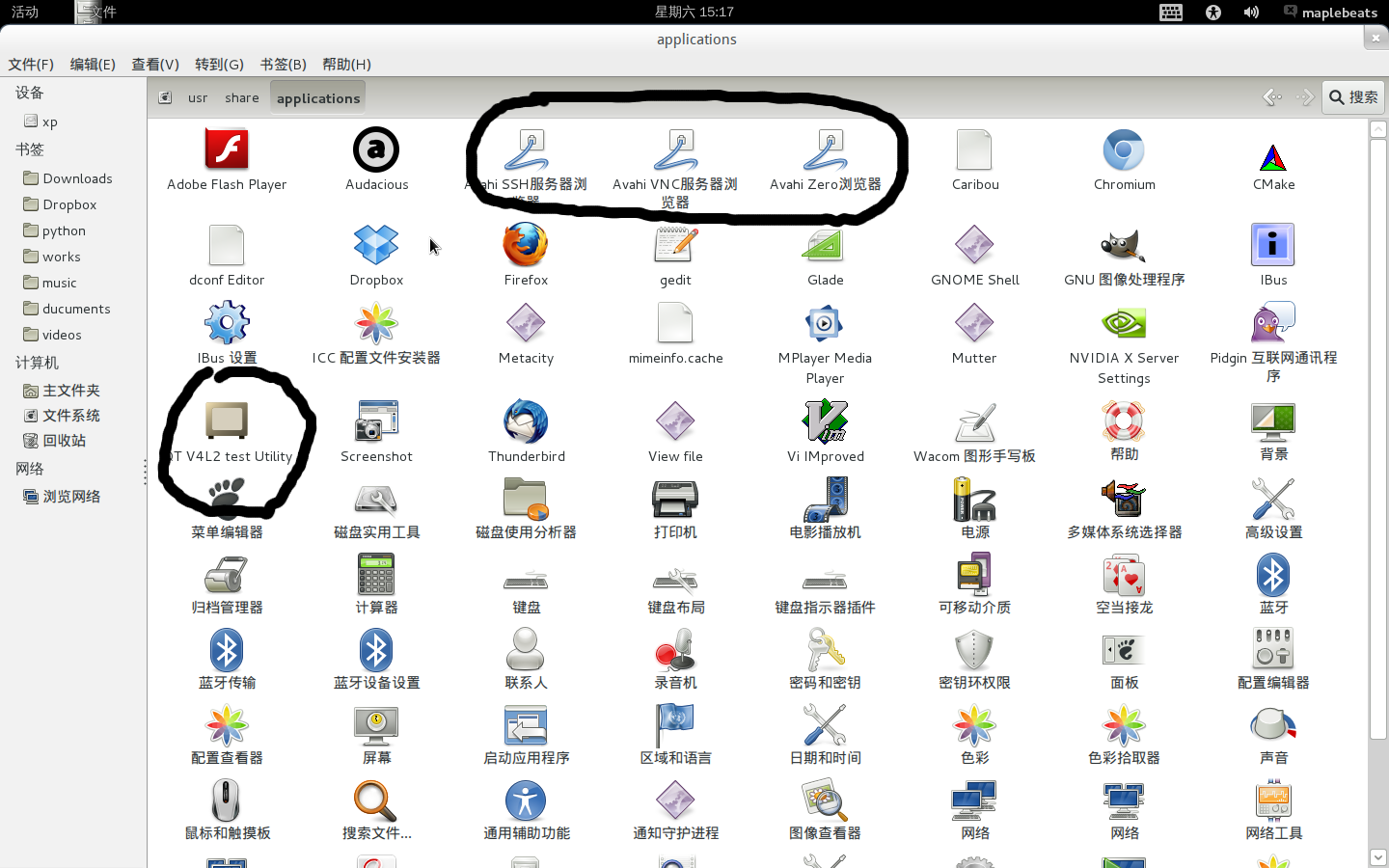Open the 通用辅助功能 accessibility icon
The height and width of the screenshot is (868, 1389).
coord(526,800)
